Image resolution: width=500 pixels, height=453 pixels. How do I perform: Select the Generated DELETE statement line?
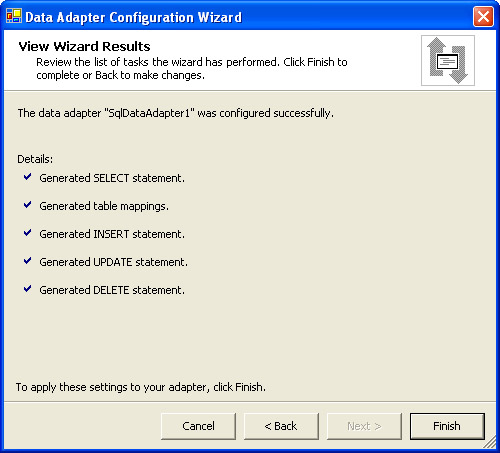(112, 290)
